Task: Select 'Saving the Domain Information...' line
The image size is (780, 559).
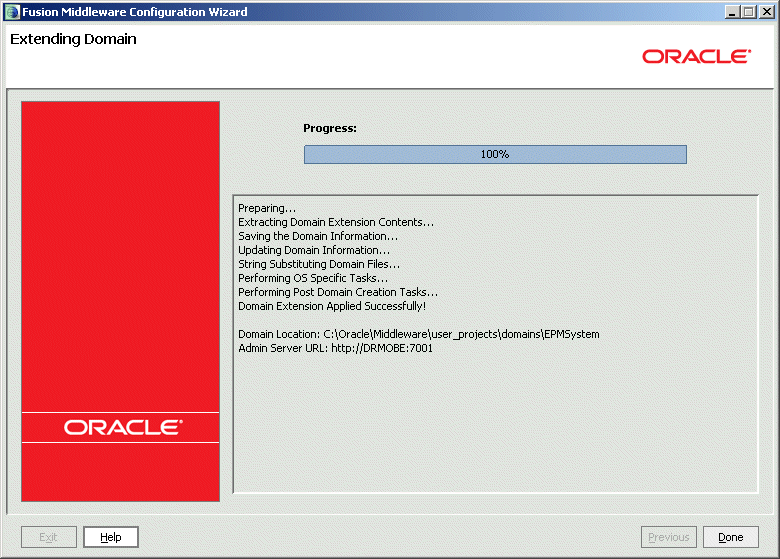Action: click(318, 236)
